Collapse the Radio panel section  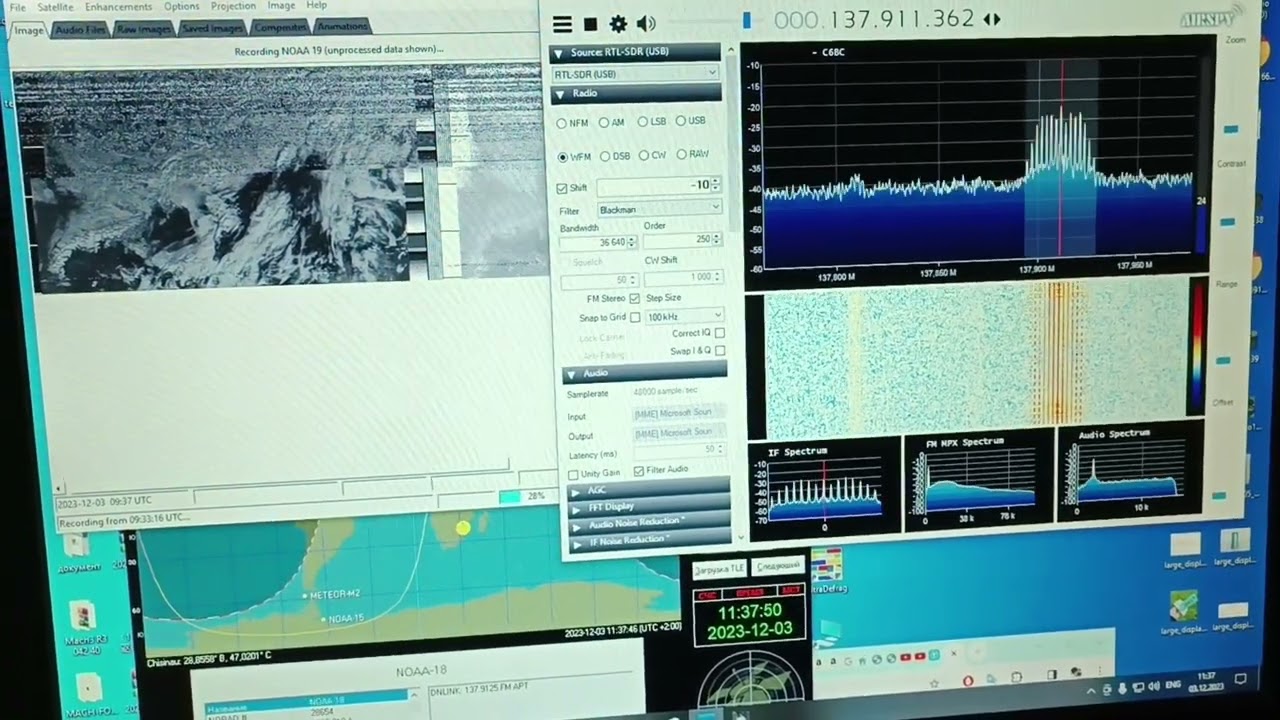[x=636, y=93]
